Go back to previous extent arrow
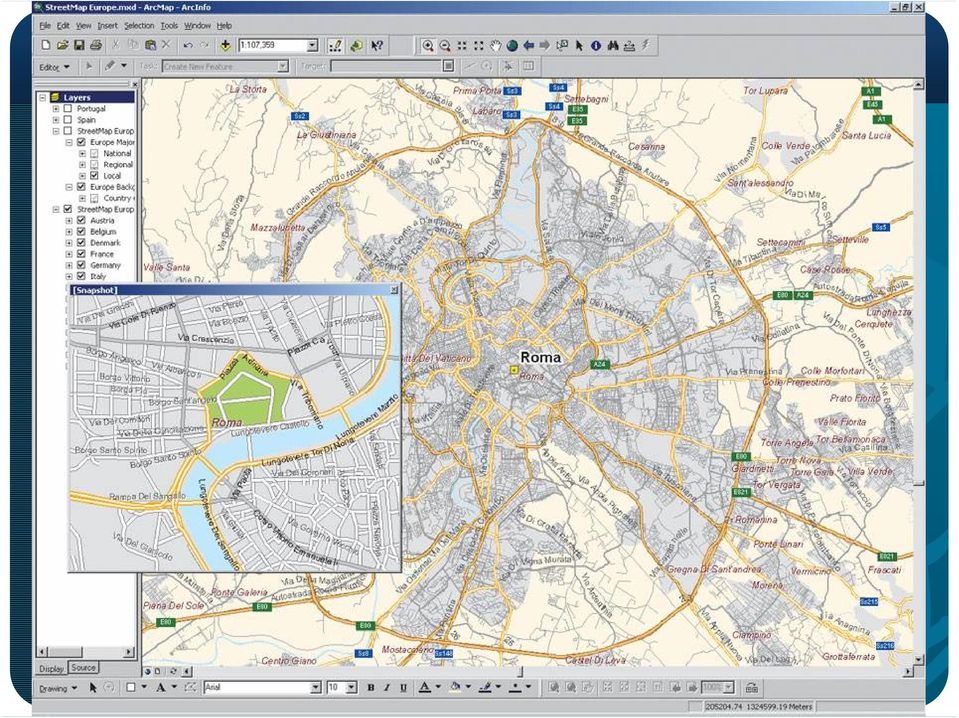 pos(528,45)
